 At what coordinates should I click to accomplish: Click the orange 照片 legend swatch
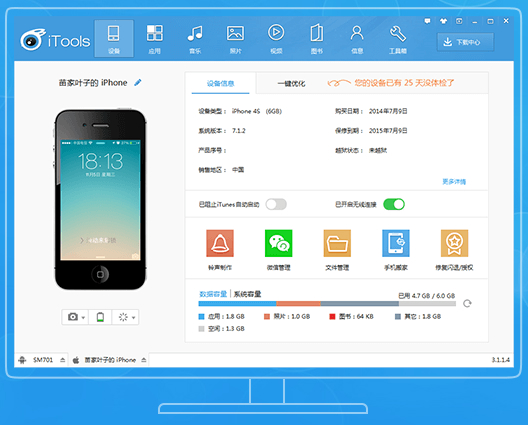coord(267,317)
